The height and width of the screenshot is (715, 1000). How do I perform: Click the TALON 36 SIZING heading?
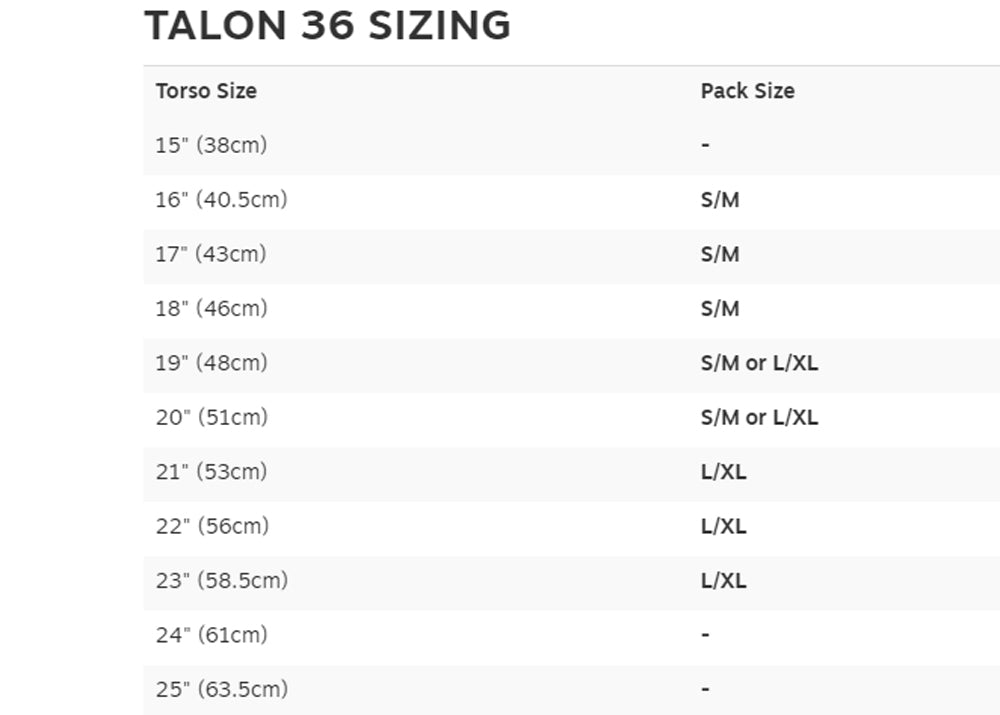pyautogui.click(x=327, y=25)
